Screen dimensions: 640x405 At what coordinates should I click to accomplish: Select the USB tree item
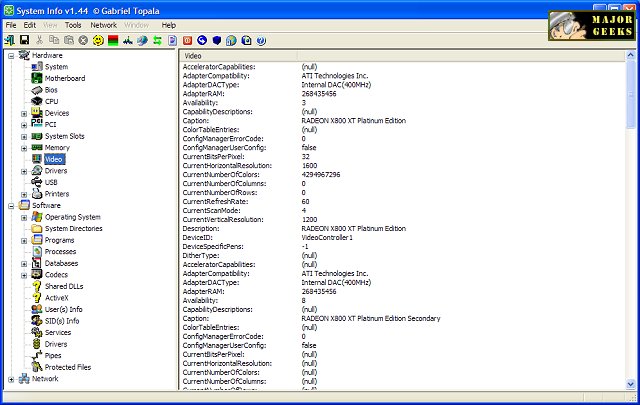(x=51, y=182)
